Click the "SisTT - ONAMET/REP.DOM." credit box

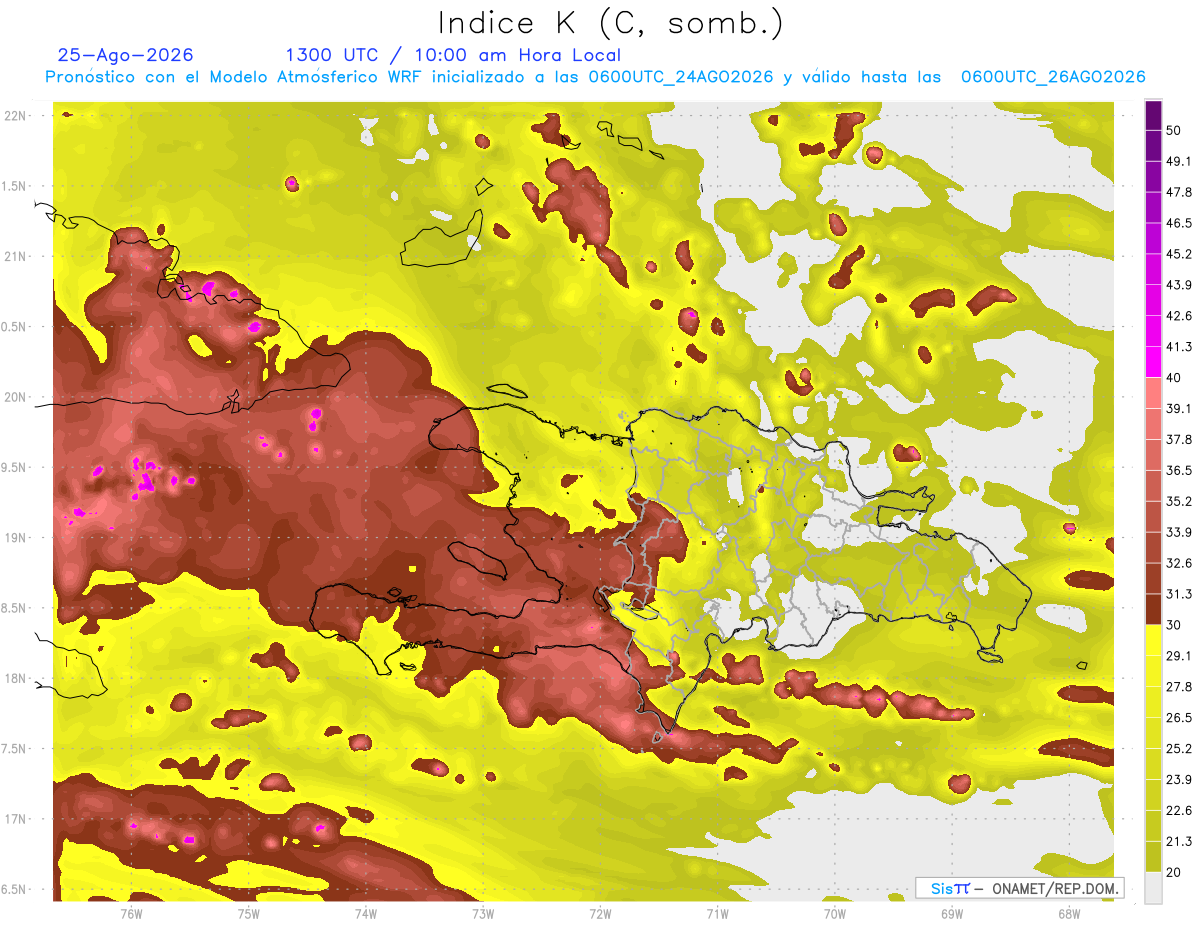pos(1019,888)
